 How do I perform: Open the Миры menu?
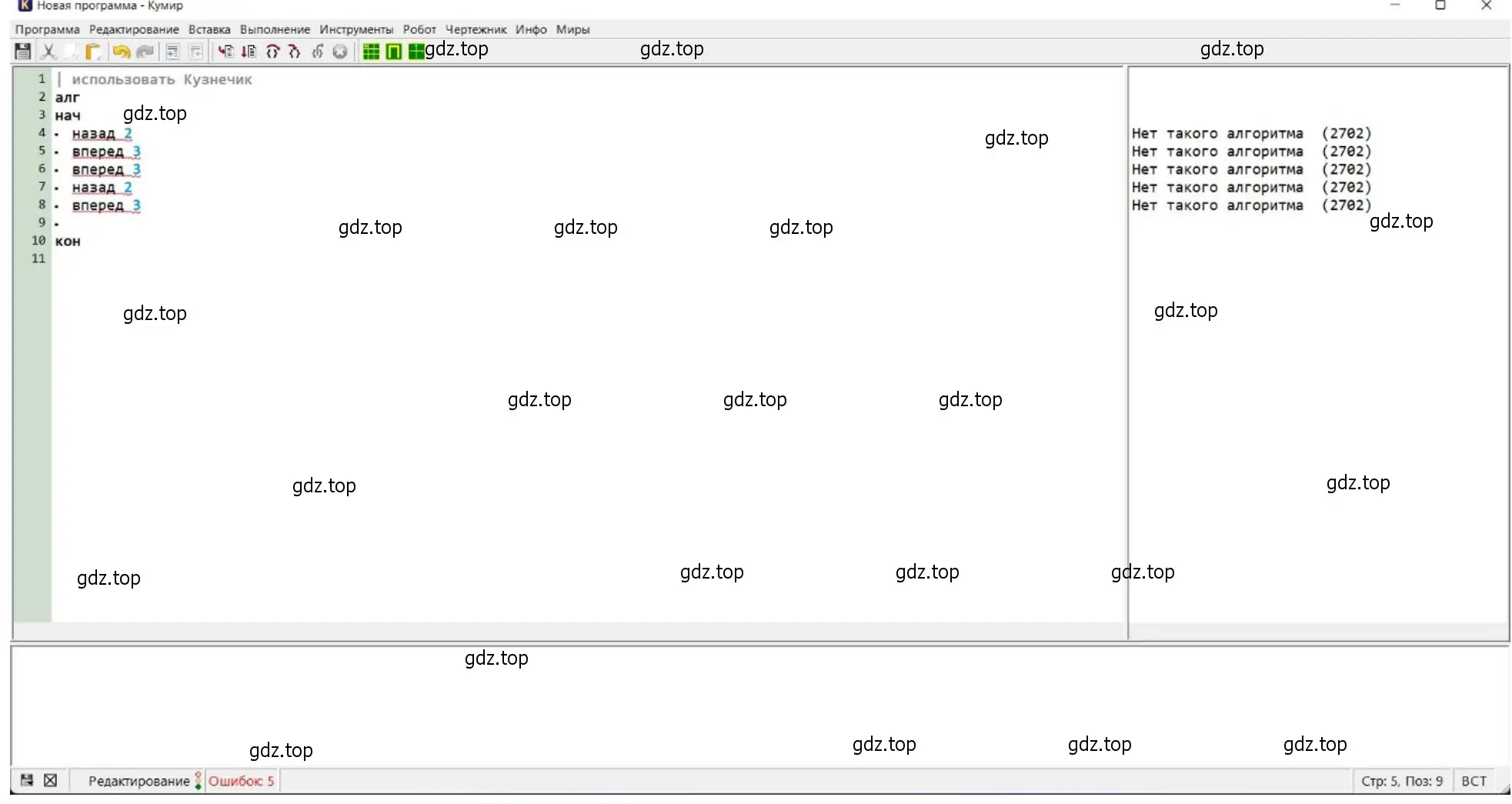coord(573,29)
